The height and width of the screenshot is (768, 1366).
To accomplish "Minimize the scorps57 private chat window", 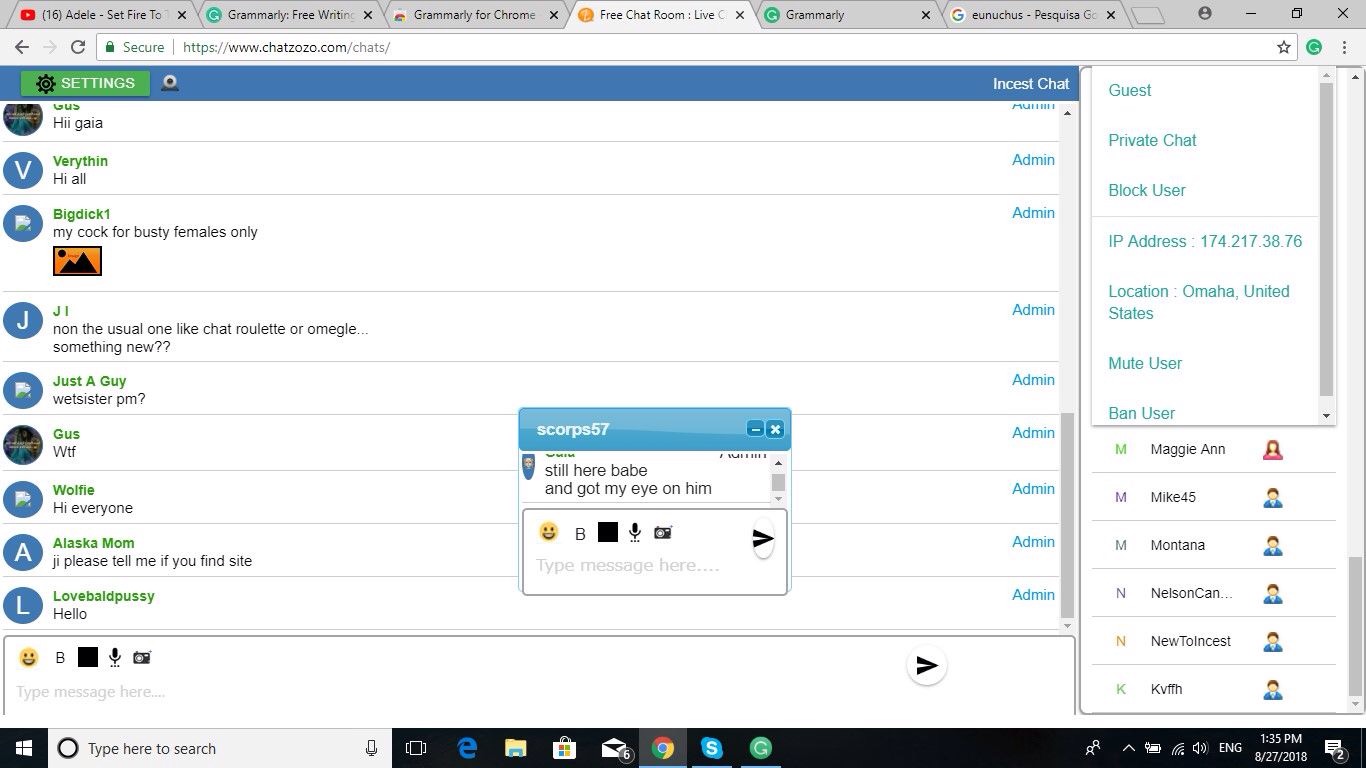I will [755, 429].
